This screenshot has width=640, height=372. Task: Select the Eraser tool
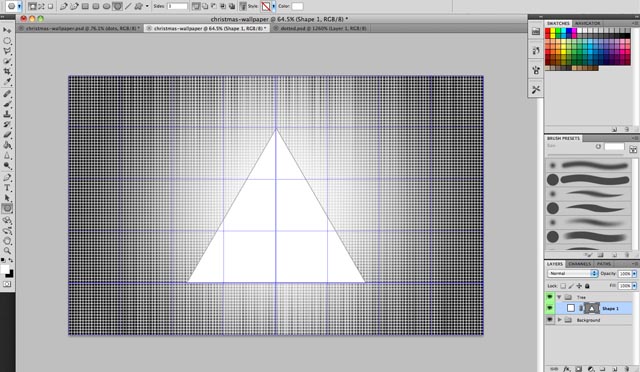pyautogui.click(x=7, y=135)
